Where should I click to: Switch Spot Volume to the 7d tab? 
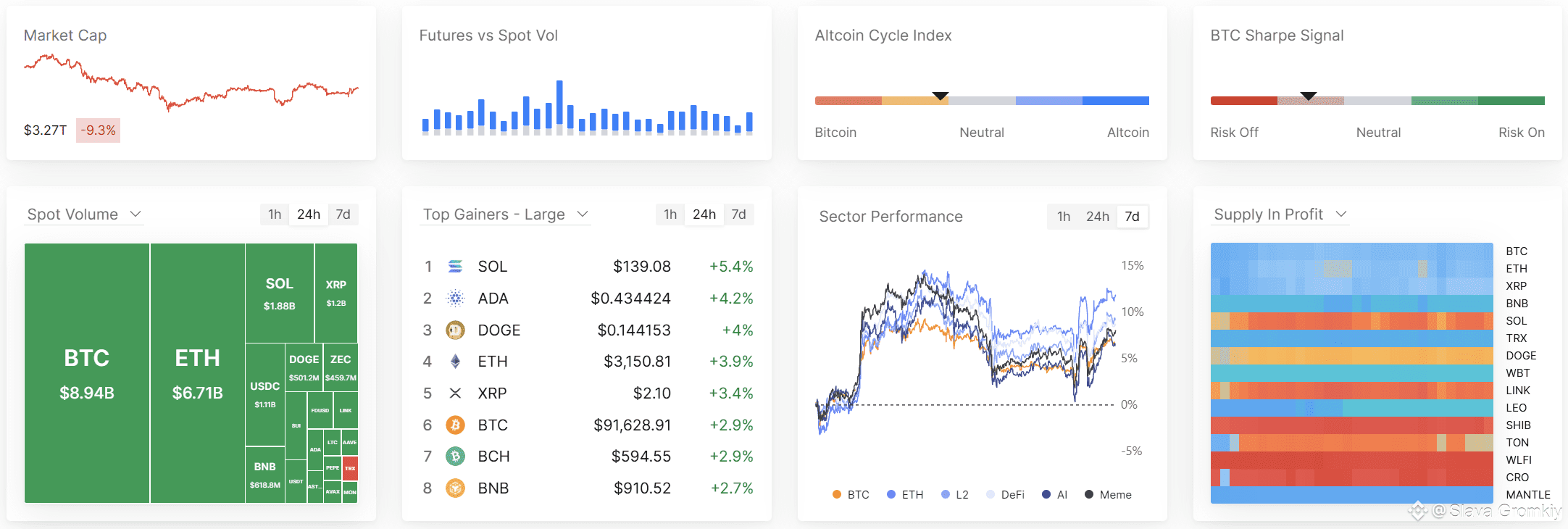point(343,214)
